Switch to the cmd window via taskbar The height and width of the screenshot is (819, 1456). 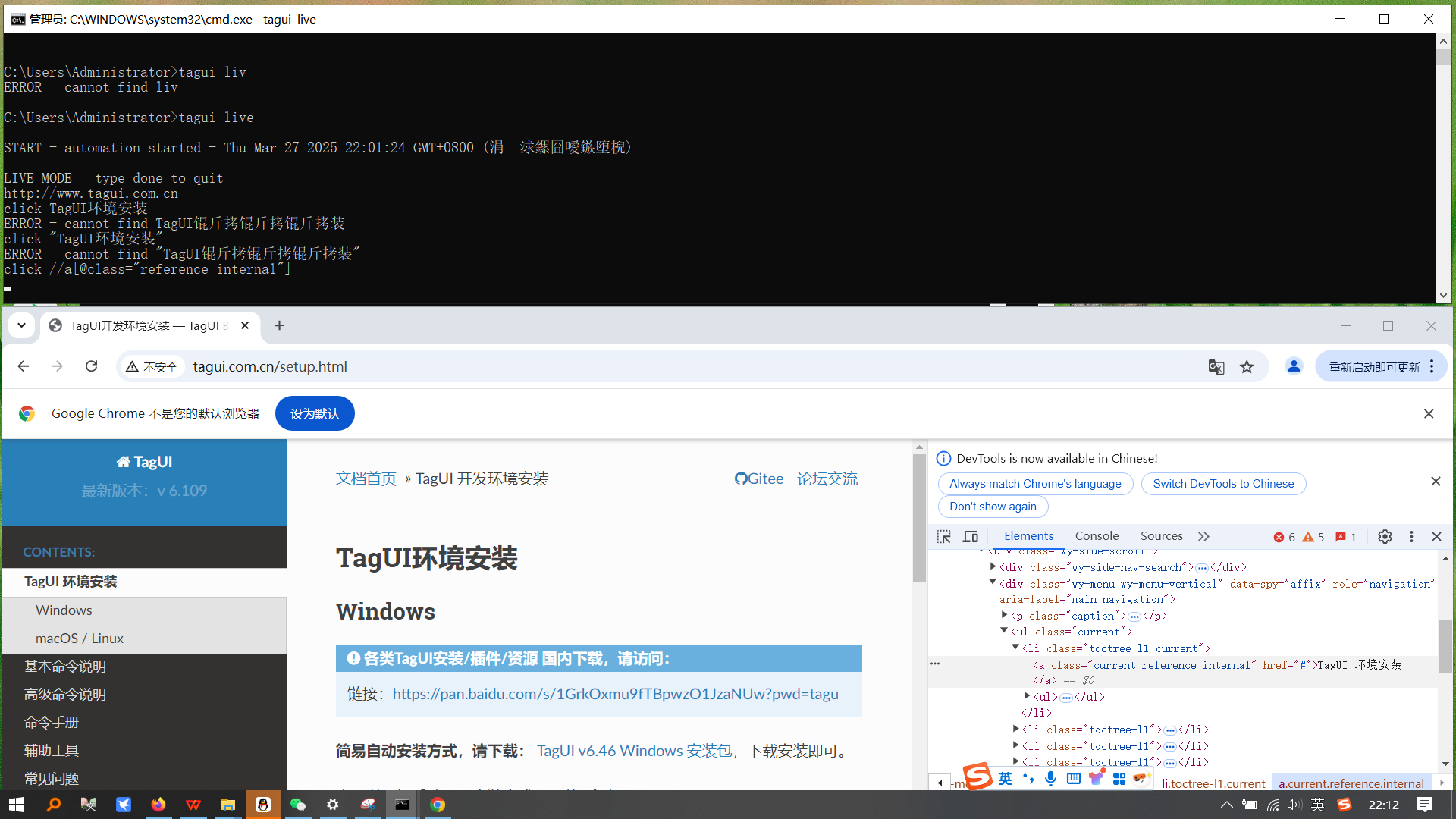coord(402,805)
